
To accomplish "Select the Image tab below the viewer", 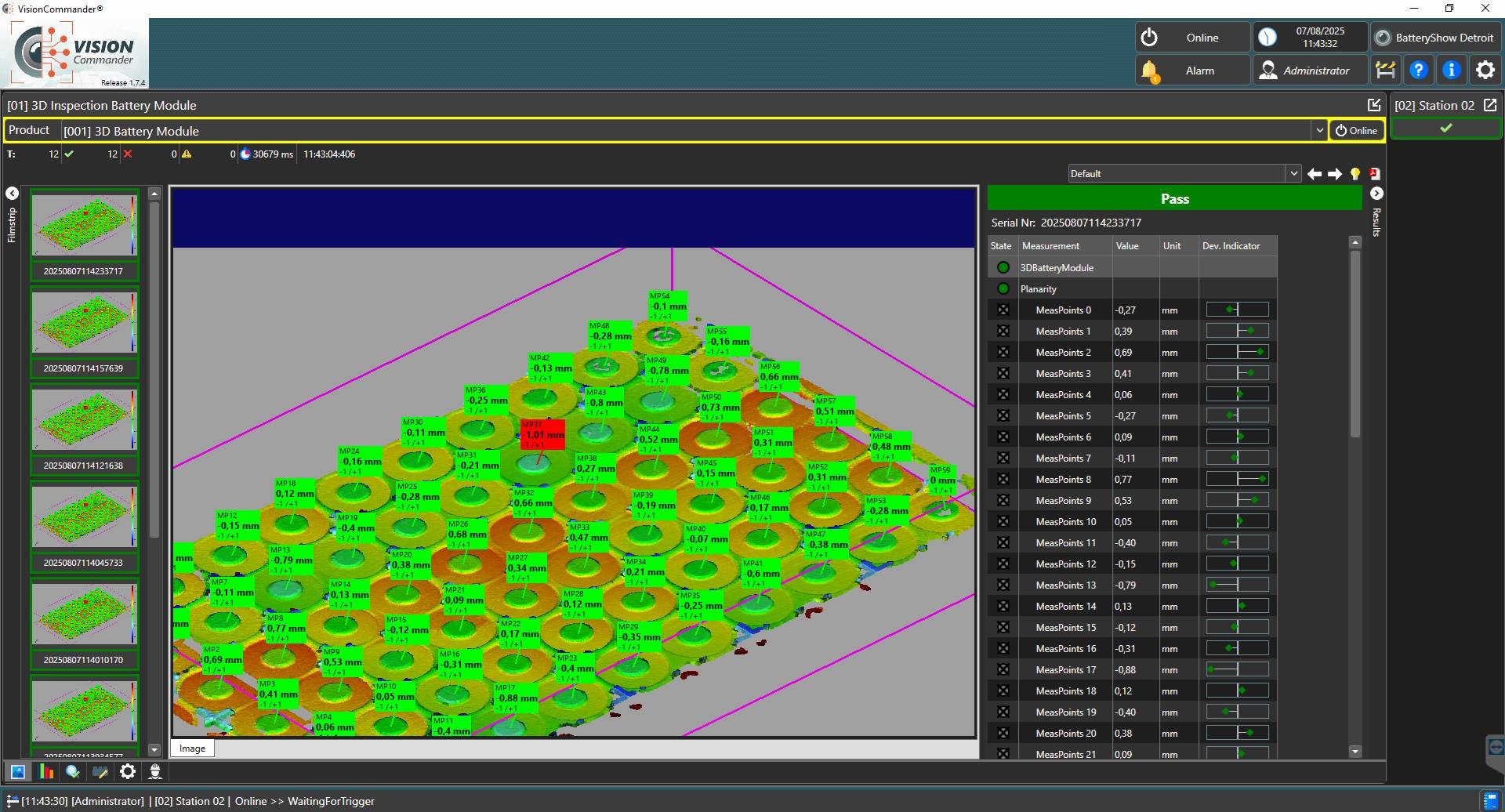I will pos(192,749).
